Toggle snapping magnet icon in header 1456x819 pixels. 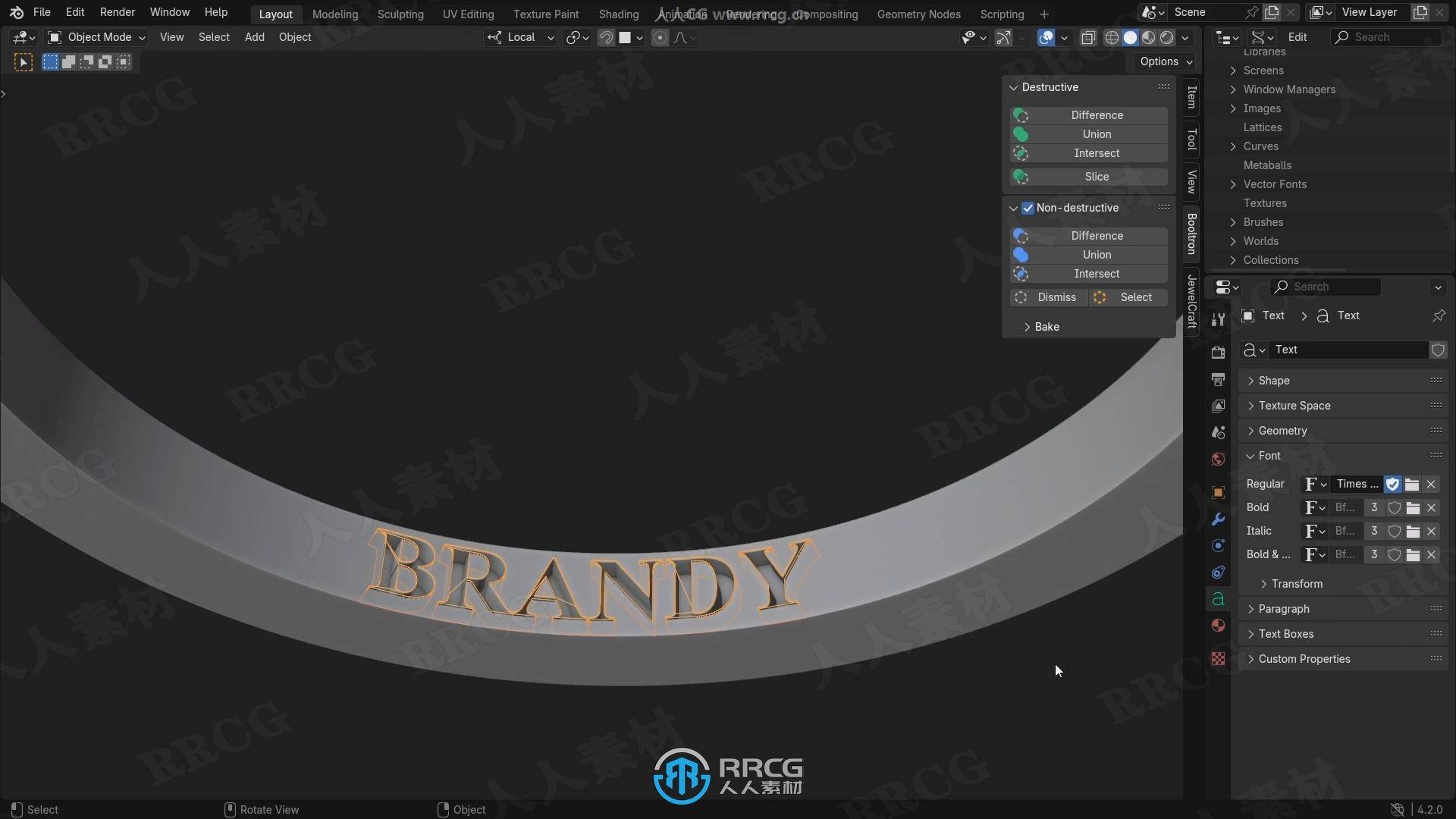tap(606, 37)
